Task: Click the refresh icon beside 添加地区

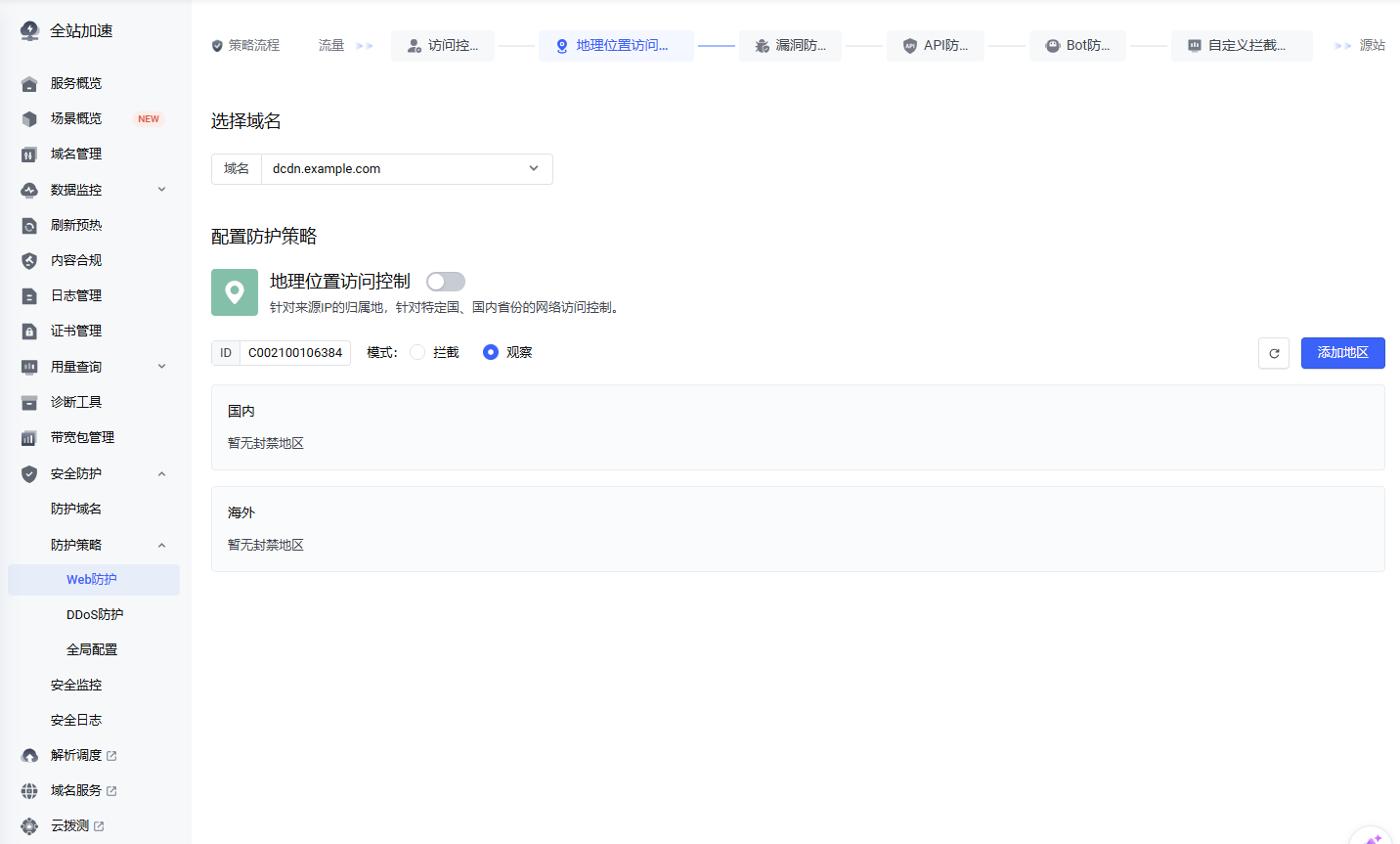Action: coord(1273,353)
